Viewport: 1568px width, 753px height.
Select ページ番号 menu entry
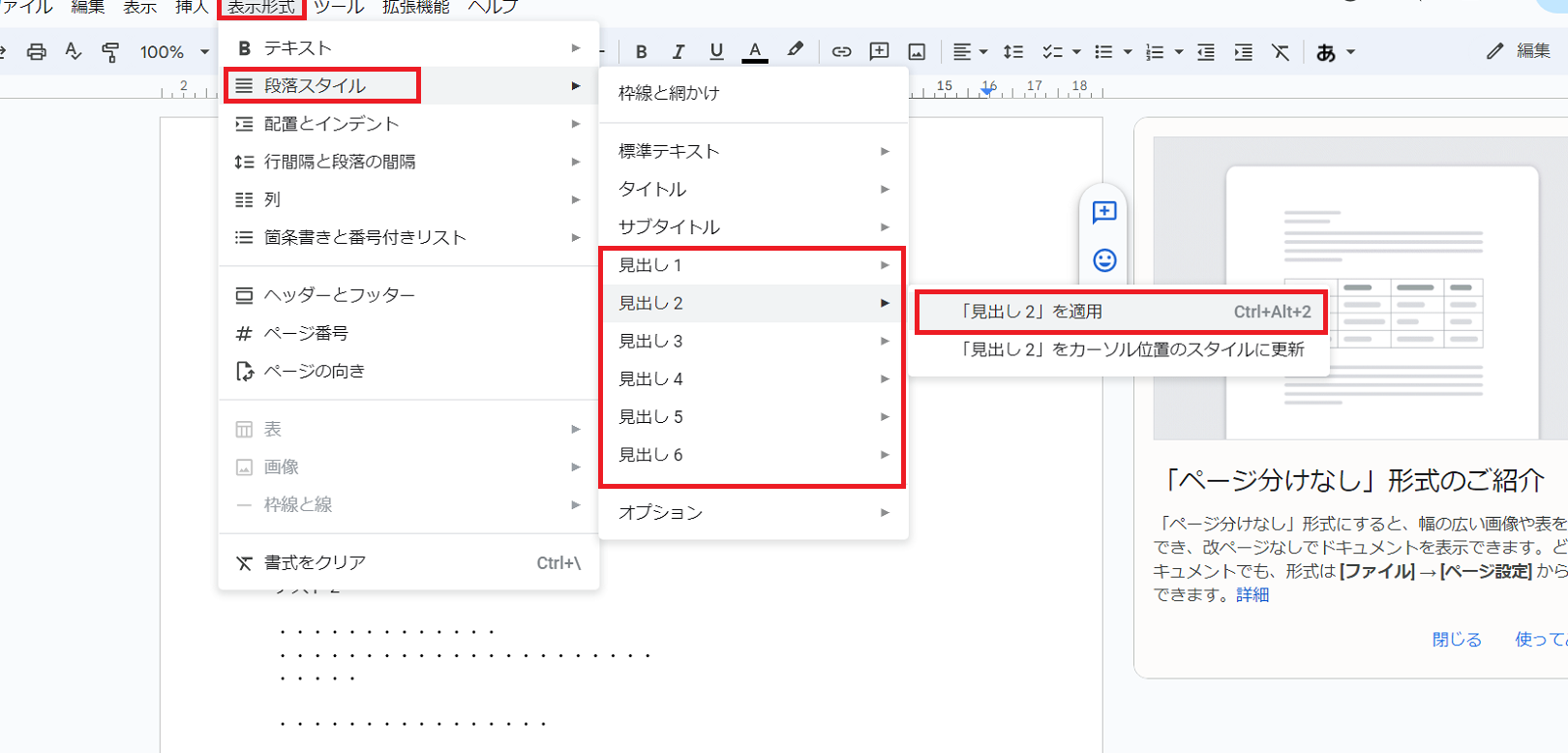(408, 333)
